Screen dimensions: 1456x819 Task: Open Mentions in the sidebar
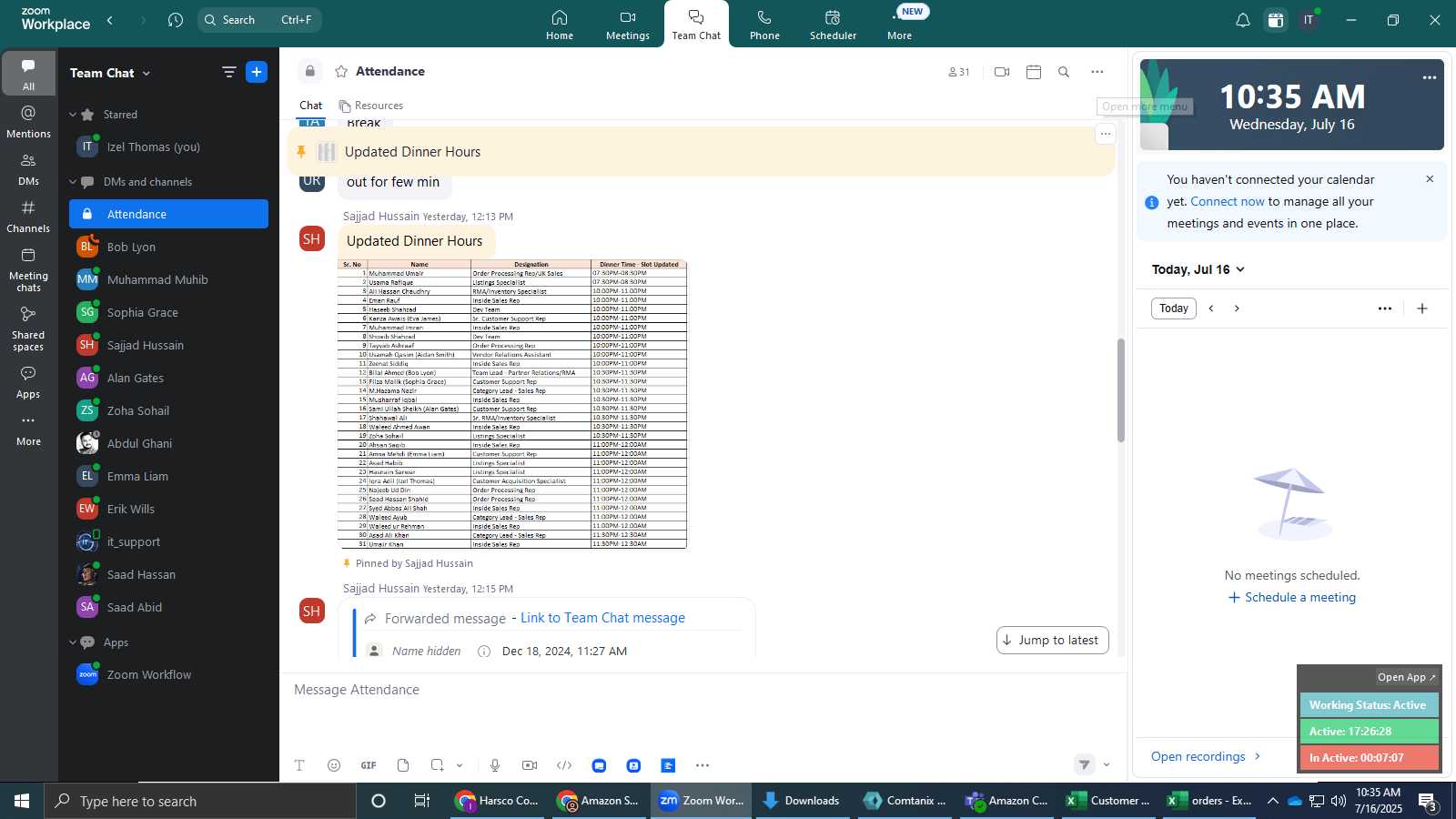coord(28,122)
